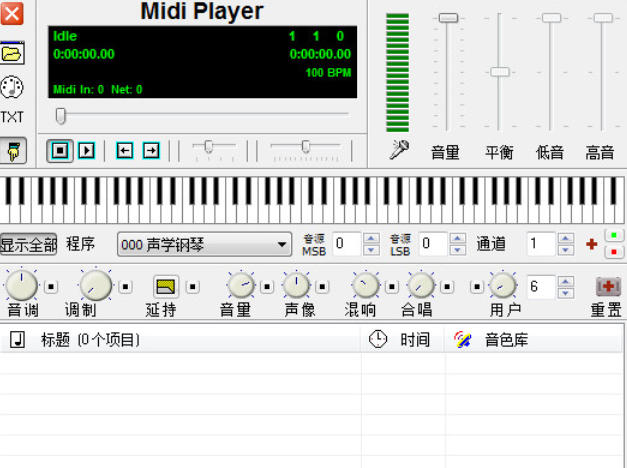Click the 音色库 column header
Screen dimensions: 627x468
click(505, 340)
